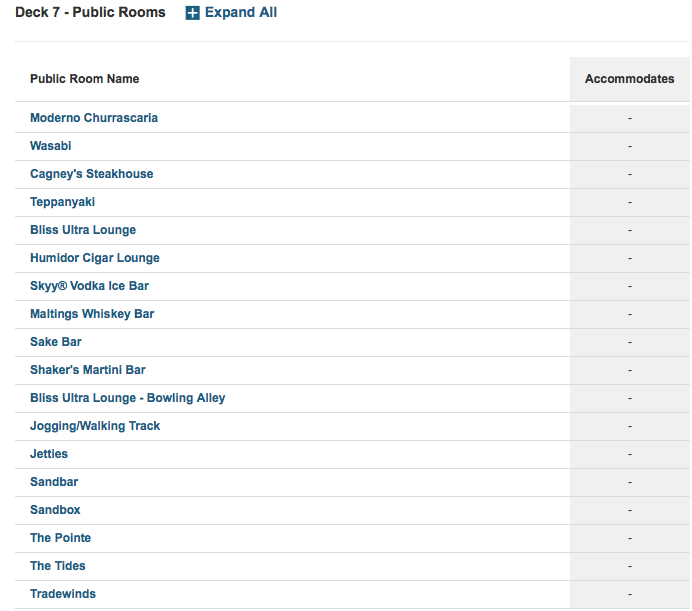This screenshot has width=692, height=611.
Task: Click the Expand All link
Action: 241,12
